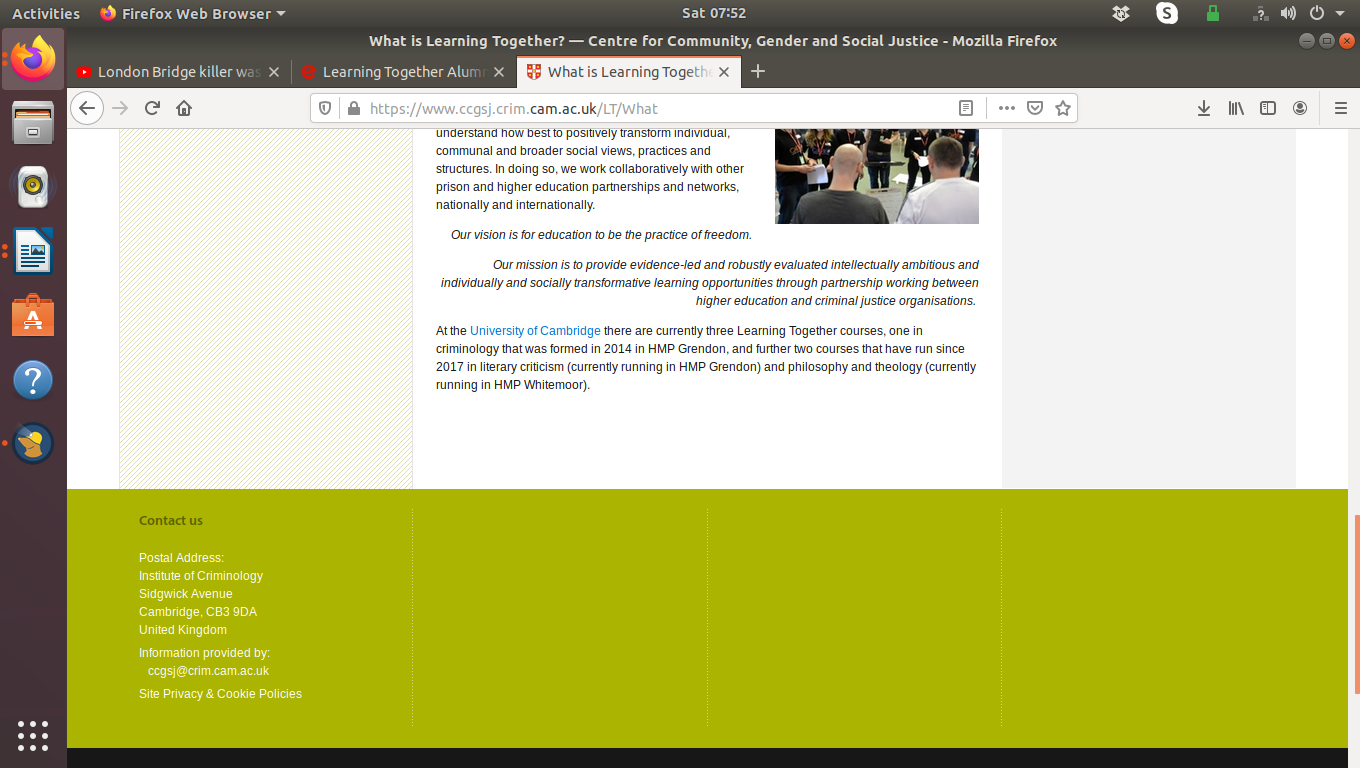Click the URL address bar field

tap(650, 108)
